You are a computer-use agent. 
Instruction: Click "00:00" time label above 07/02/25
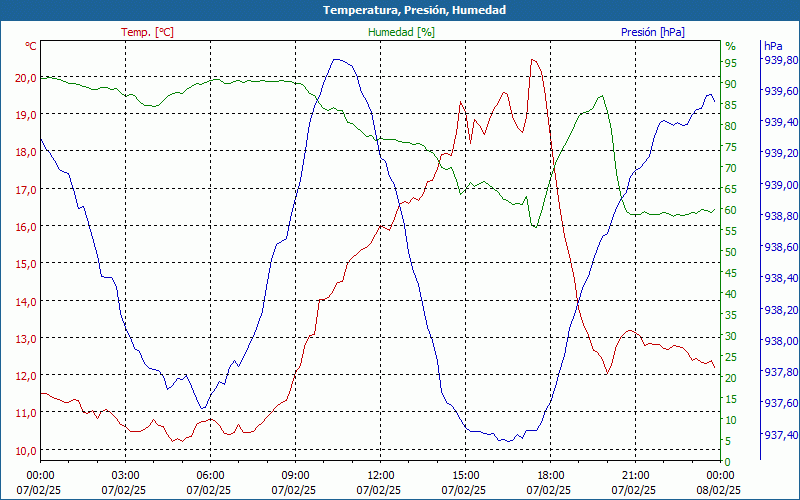(40, 476)
